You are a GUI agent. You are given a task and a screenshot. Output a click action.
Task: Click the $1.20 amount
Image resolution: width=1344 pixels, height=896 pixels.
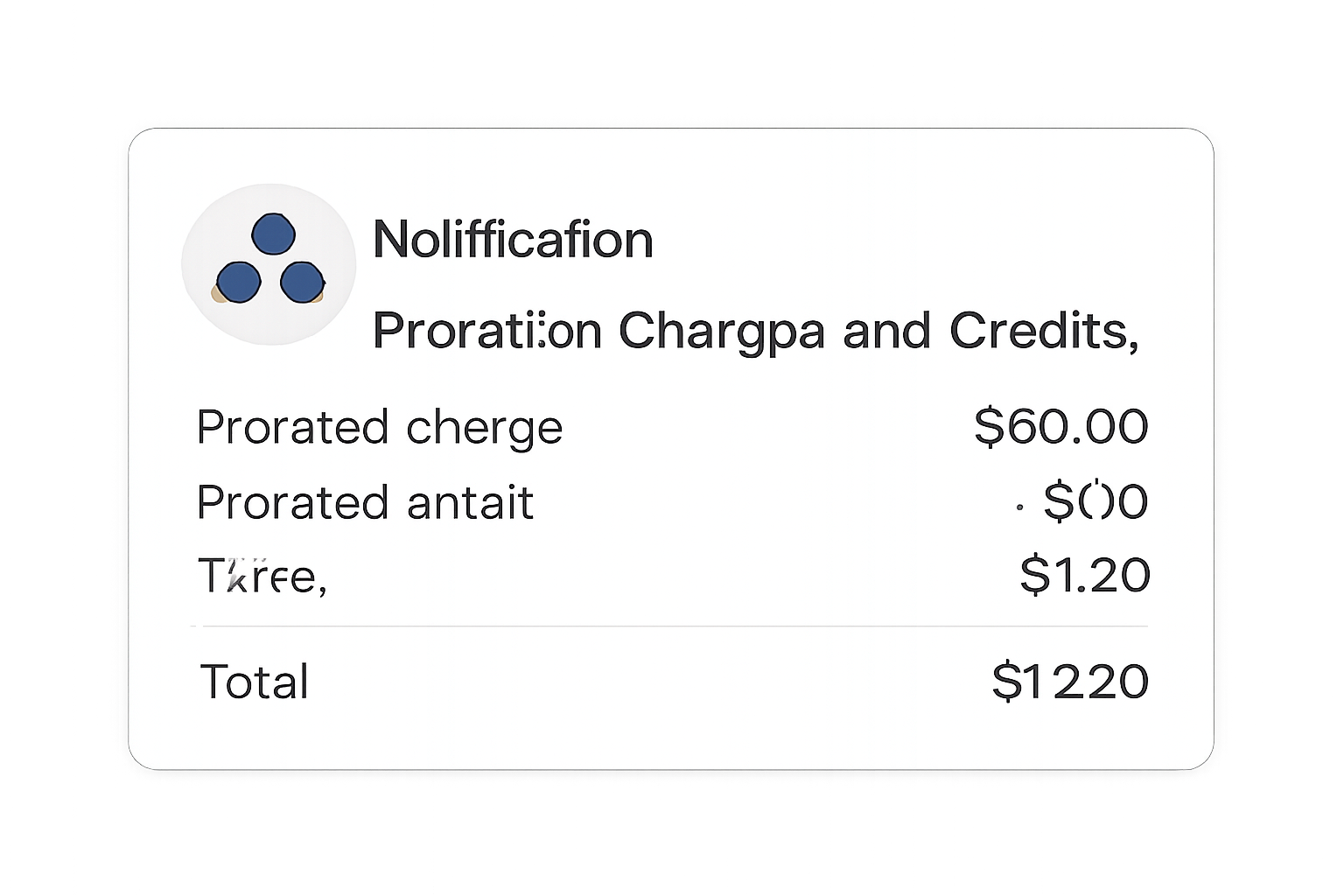point(1085,576)
